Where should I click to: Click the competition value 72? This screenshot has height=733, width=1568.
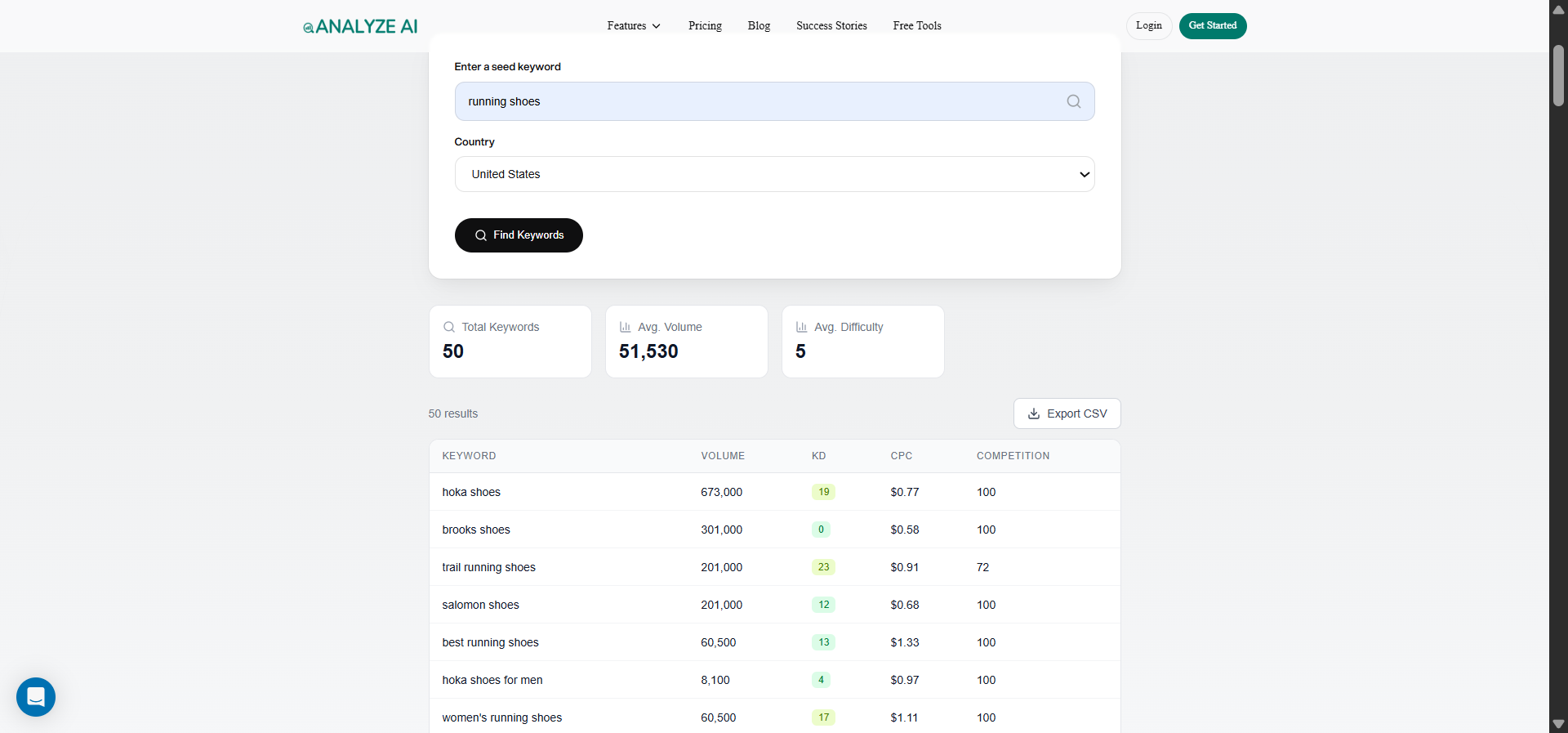pyautogui.click(x=982, y=567)
